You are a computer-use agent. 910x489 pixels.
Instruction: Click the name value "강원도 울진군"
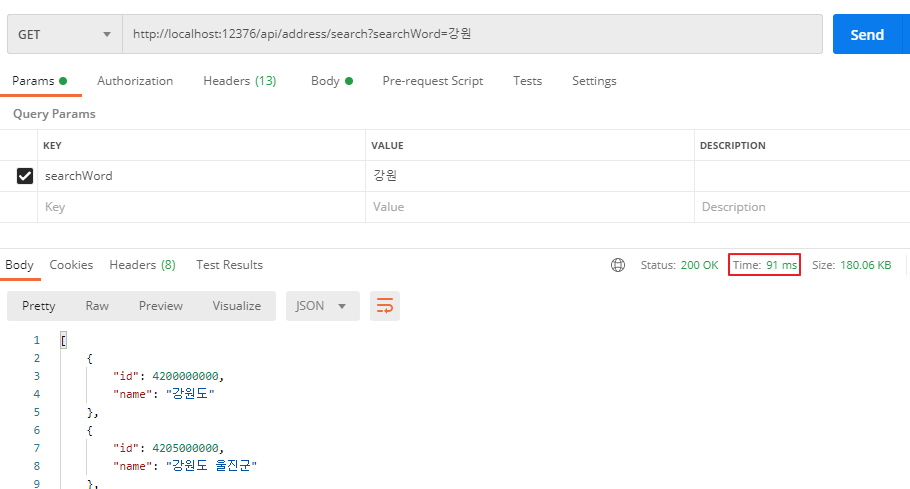point(211,466)
